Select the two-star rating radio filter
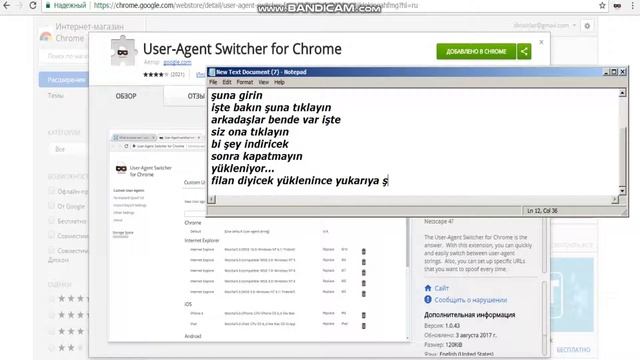The image size is (640, 360). [x=51, y=348]
